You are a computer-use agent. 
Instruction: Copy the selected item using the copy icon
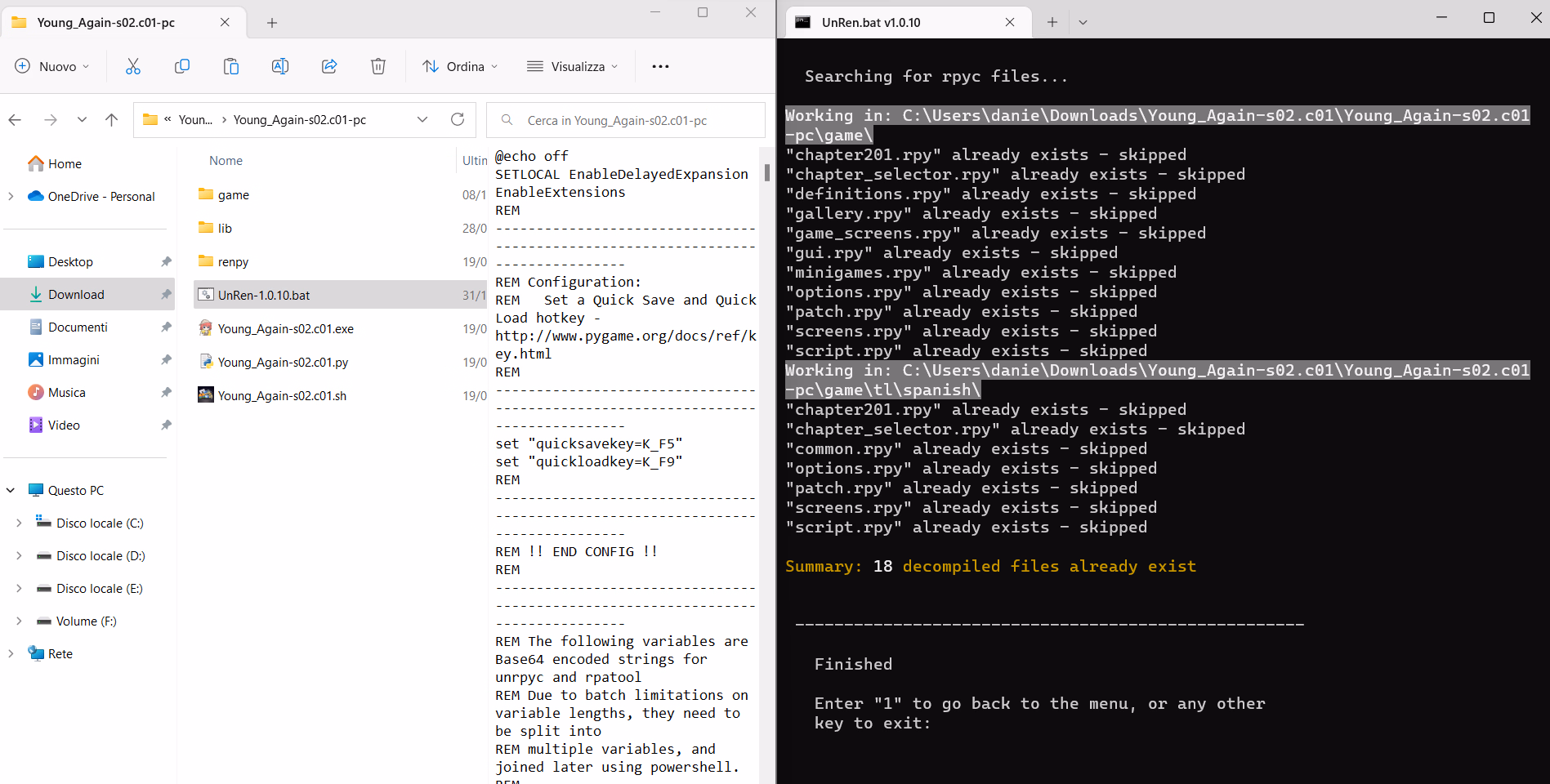click(182, 66)
